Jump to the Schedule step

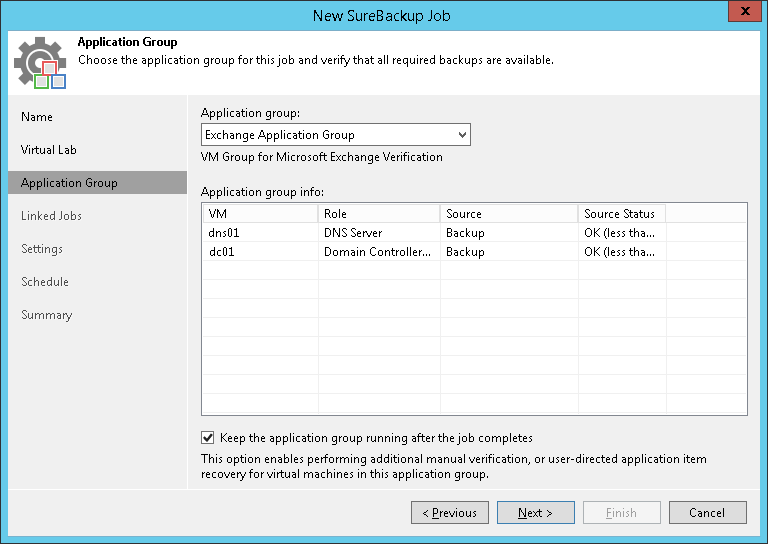[45, 282]
